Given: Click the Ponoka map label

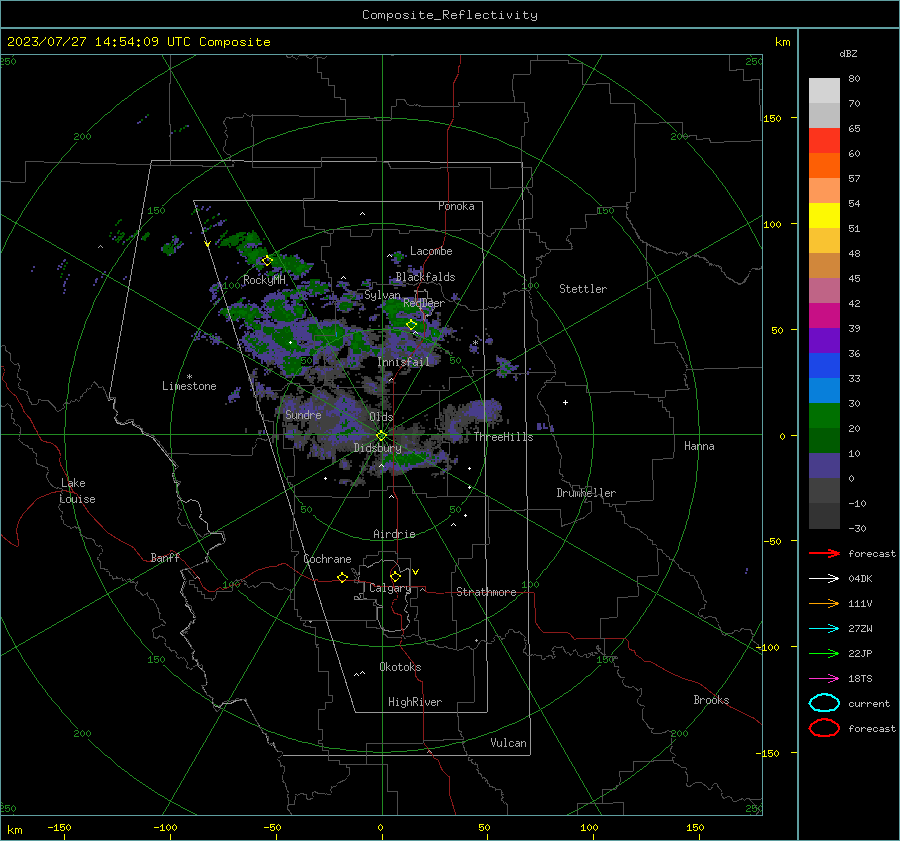Looking at the screenshot, I should (456, 206).
